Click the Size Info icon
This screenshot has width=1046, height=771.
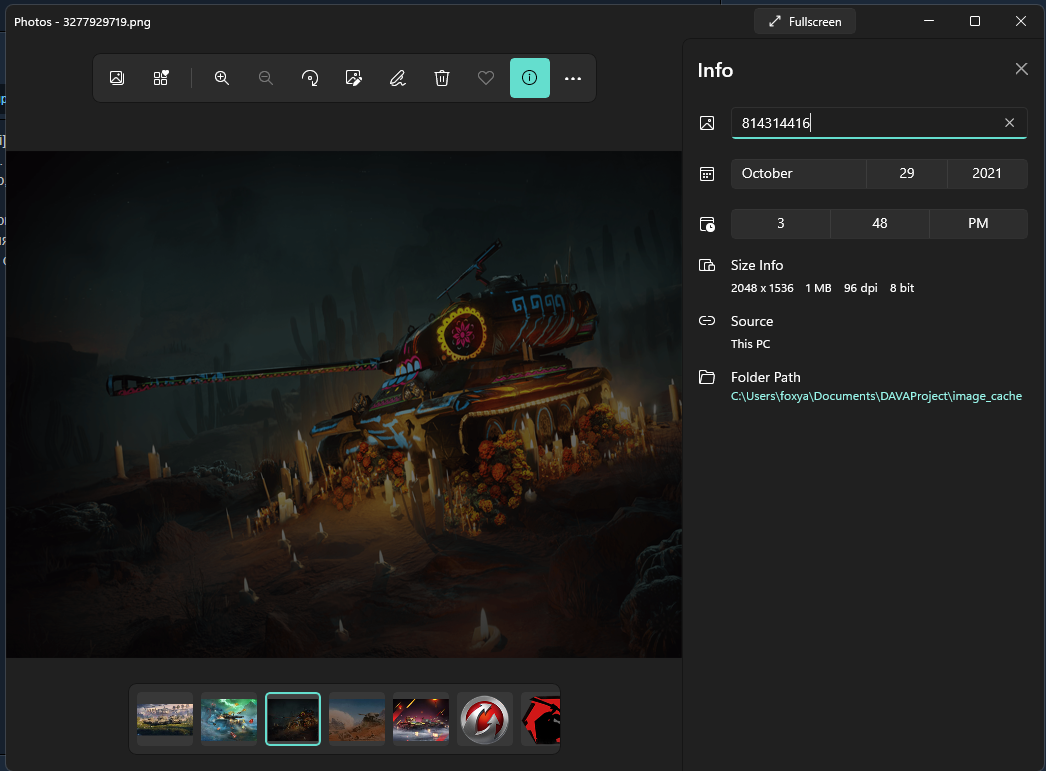(x=707, y=265)
